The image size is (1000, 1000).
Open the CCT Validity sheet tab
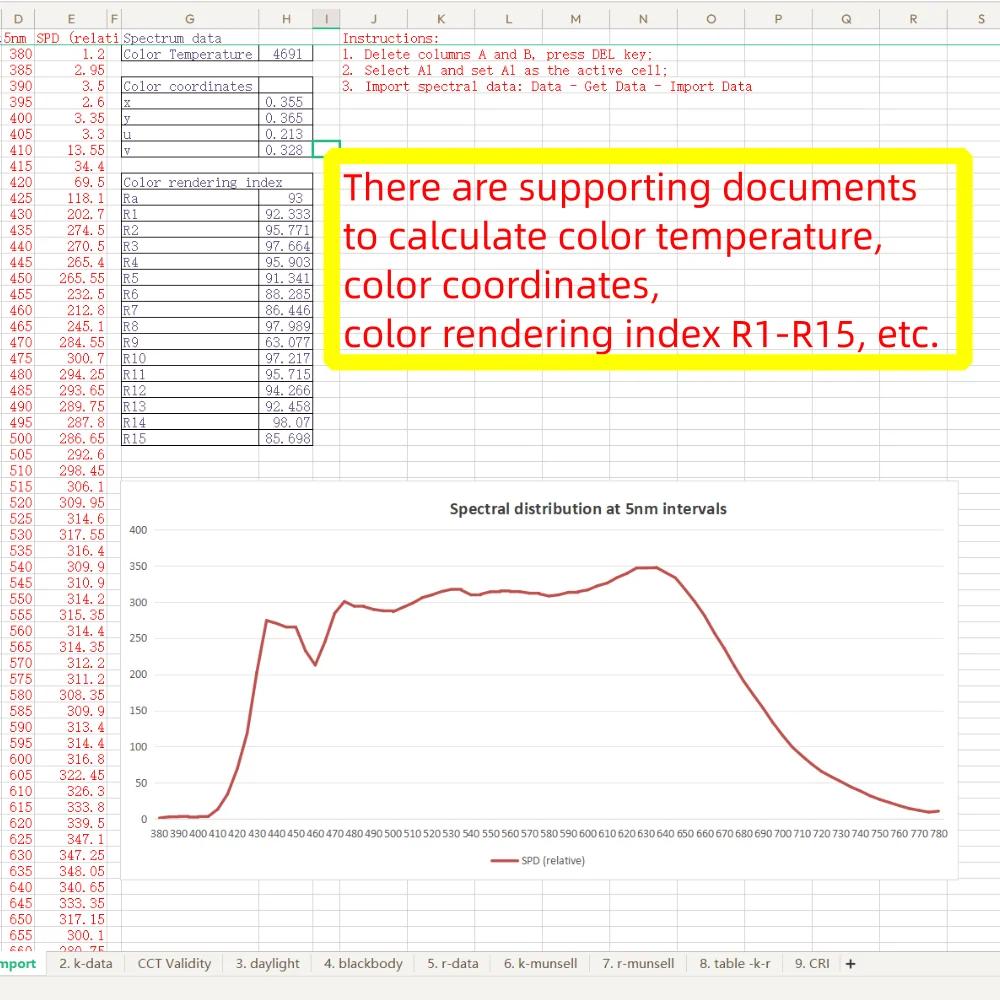(x=174, y=964)
